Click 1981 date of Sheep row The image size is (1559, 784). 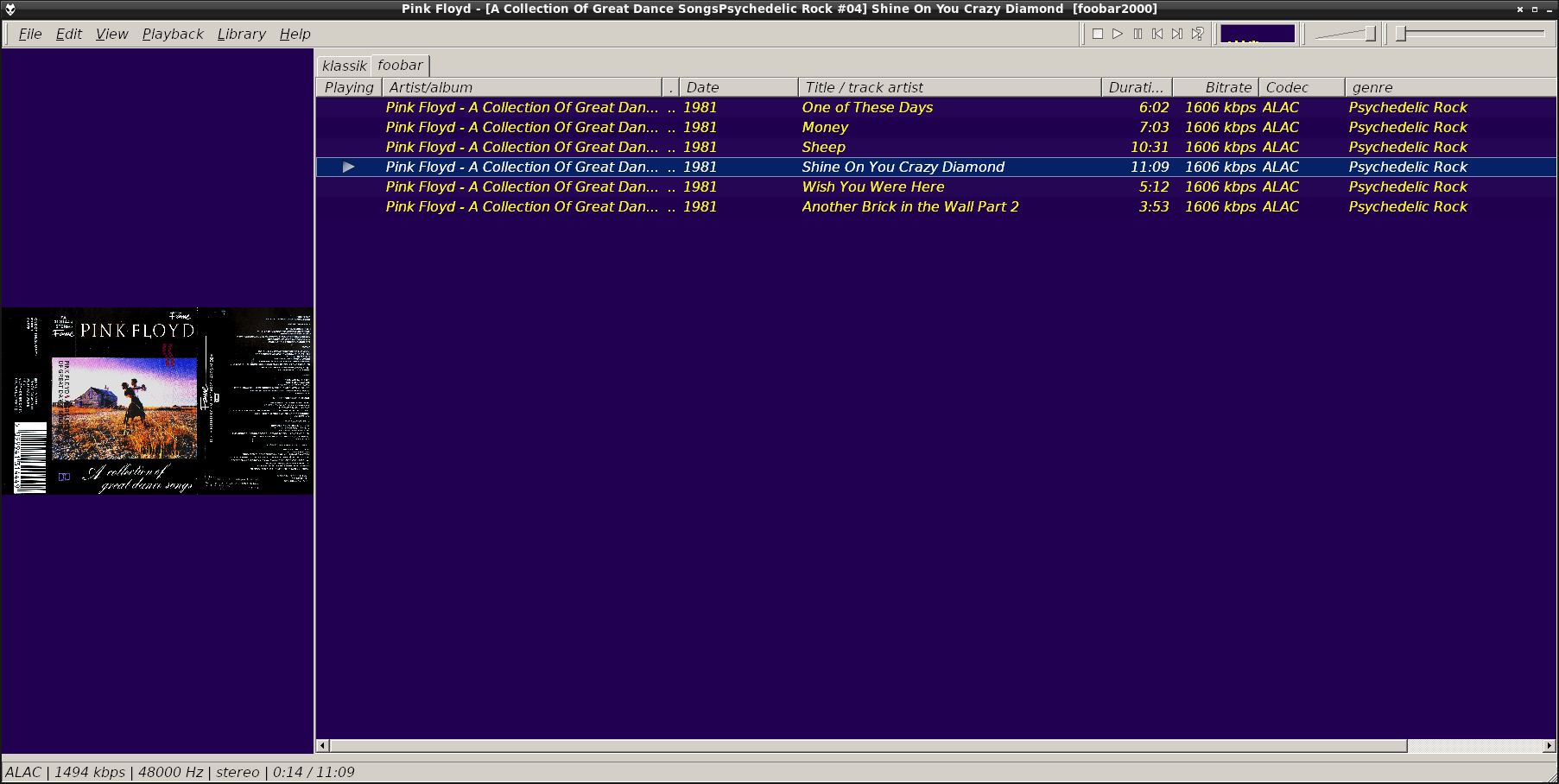(700, 147)
